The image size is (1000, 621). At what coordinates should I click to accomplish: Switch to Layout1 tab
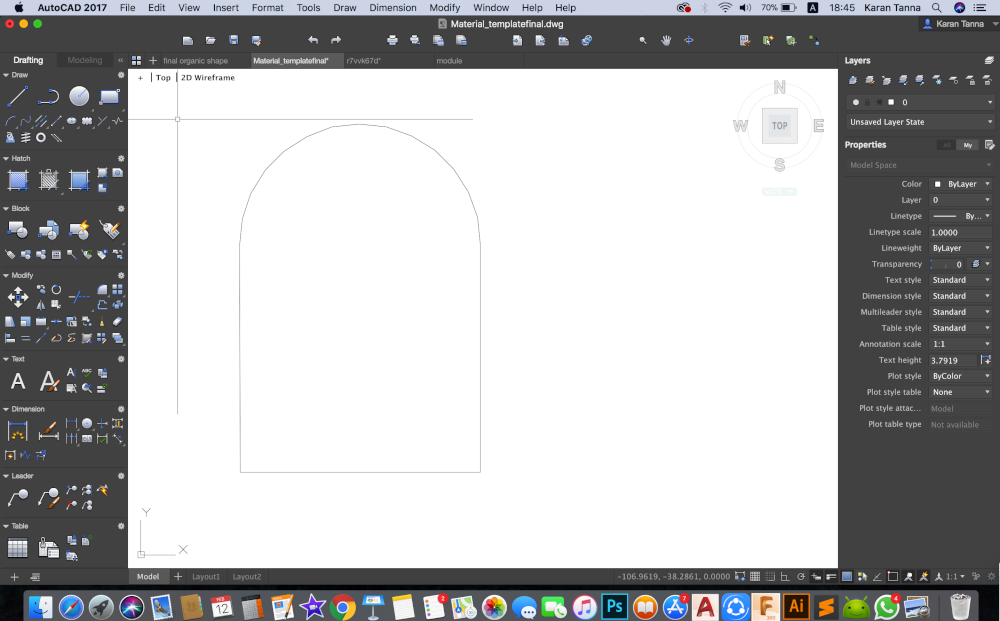tap(206, 576)
